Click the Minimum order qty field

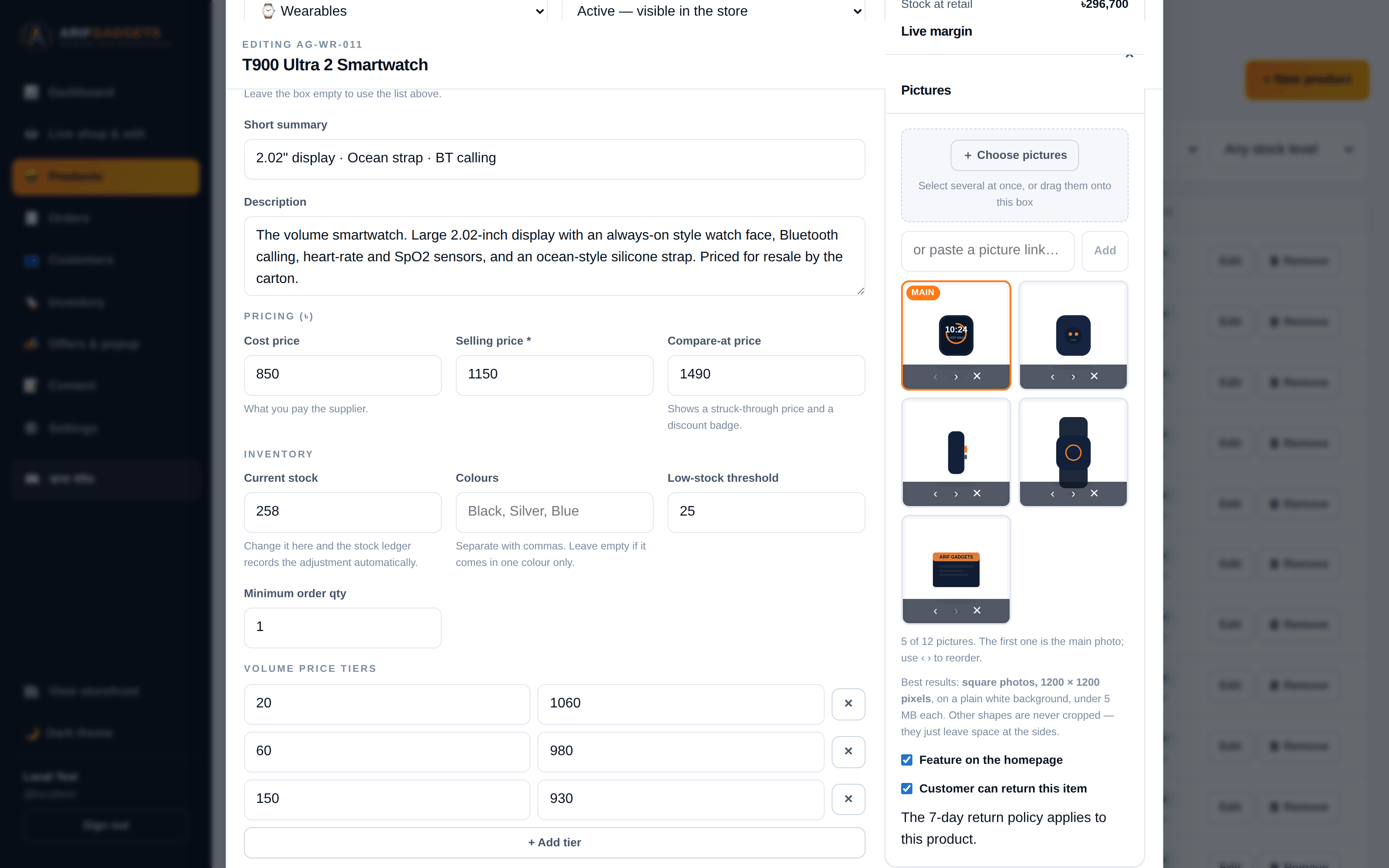pos(342,628)
